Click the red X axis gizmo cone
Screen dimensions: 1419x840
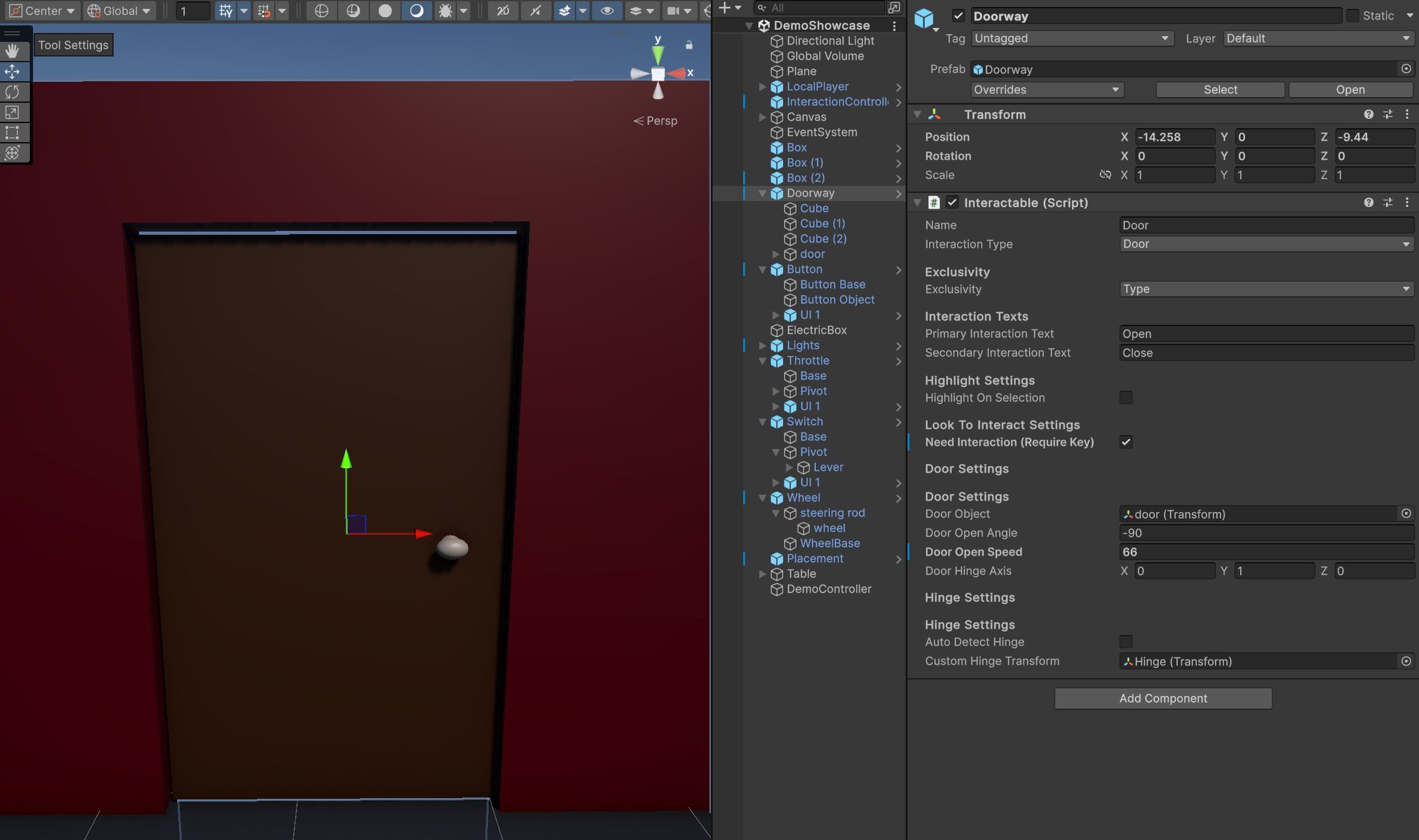[676, 74]
